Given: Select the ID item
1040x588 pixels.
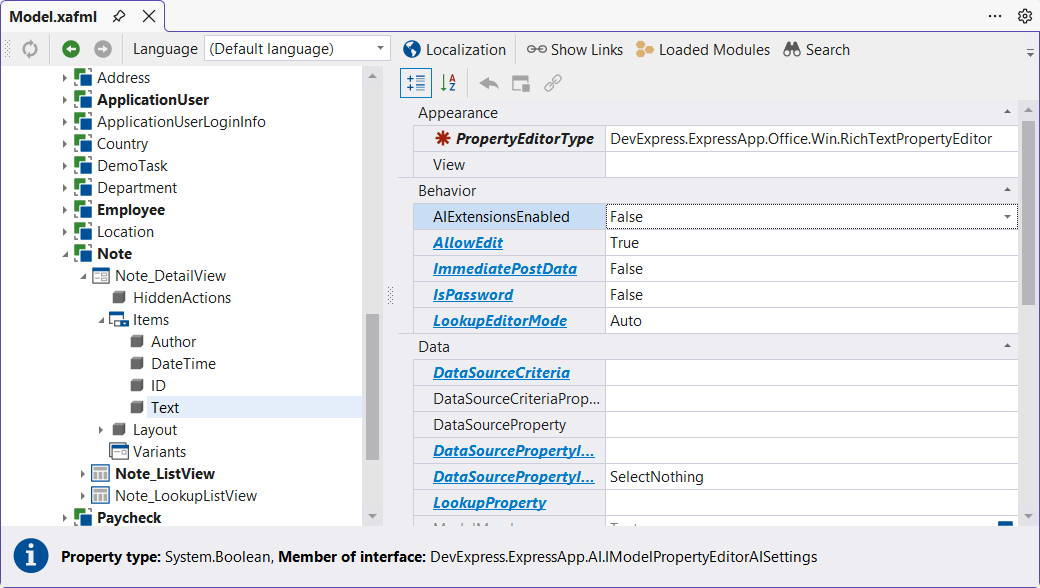Looking at the screenshot, I should point(158,385).
